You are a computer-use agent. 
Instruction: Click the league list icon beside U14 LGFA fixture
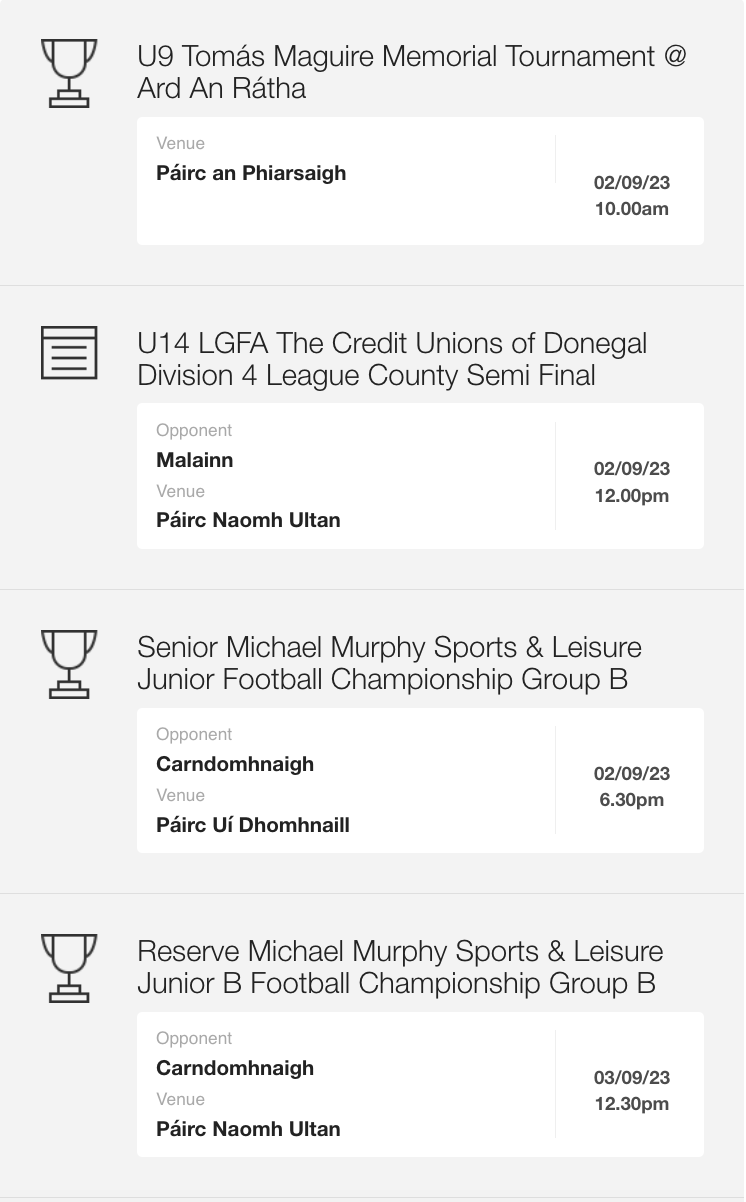69,353
